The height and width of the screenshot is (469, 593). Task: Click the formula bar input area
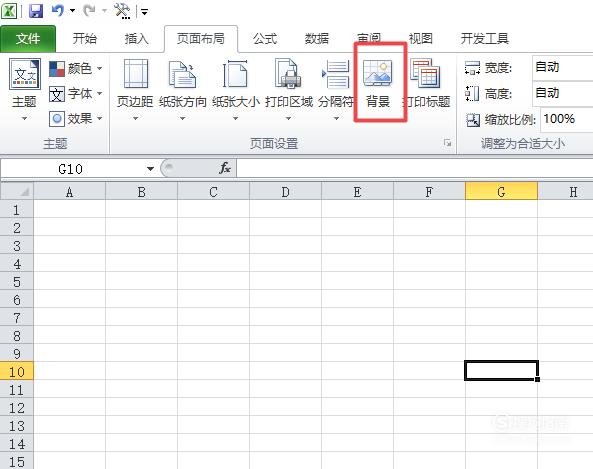[414, 169]
